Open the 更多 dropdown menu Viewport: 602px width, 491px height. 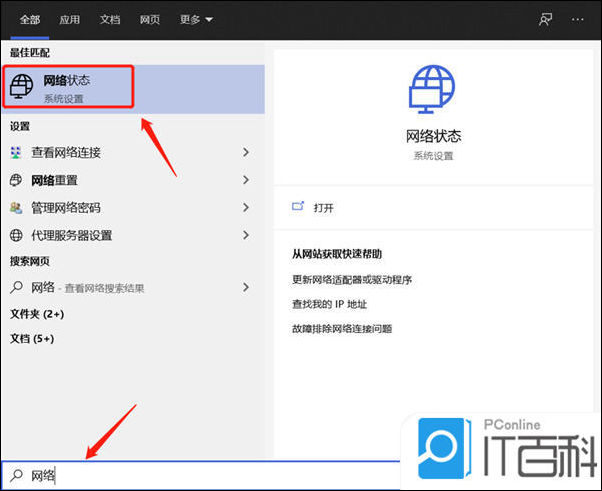pos(196,19)
